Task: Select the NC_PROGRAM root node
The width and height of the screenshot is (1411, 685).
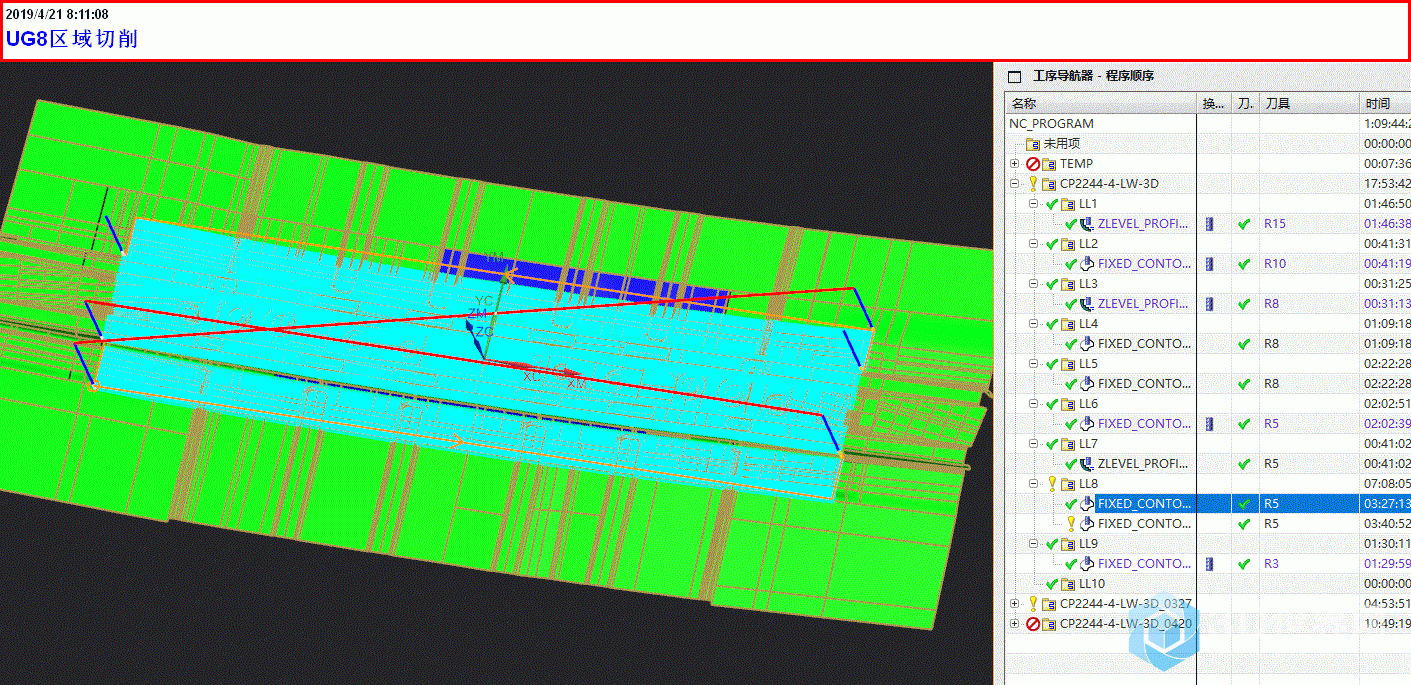Action: (1052, 124)
